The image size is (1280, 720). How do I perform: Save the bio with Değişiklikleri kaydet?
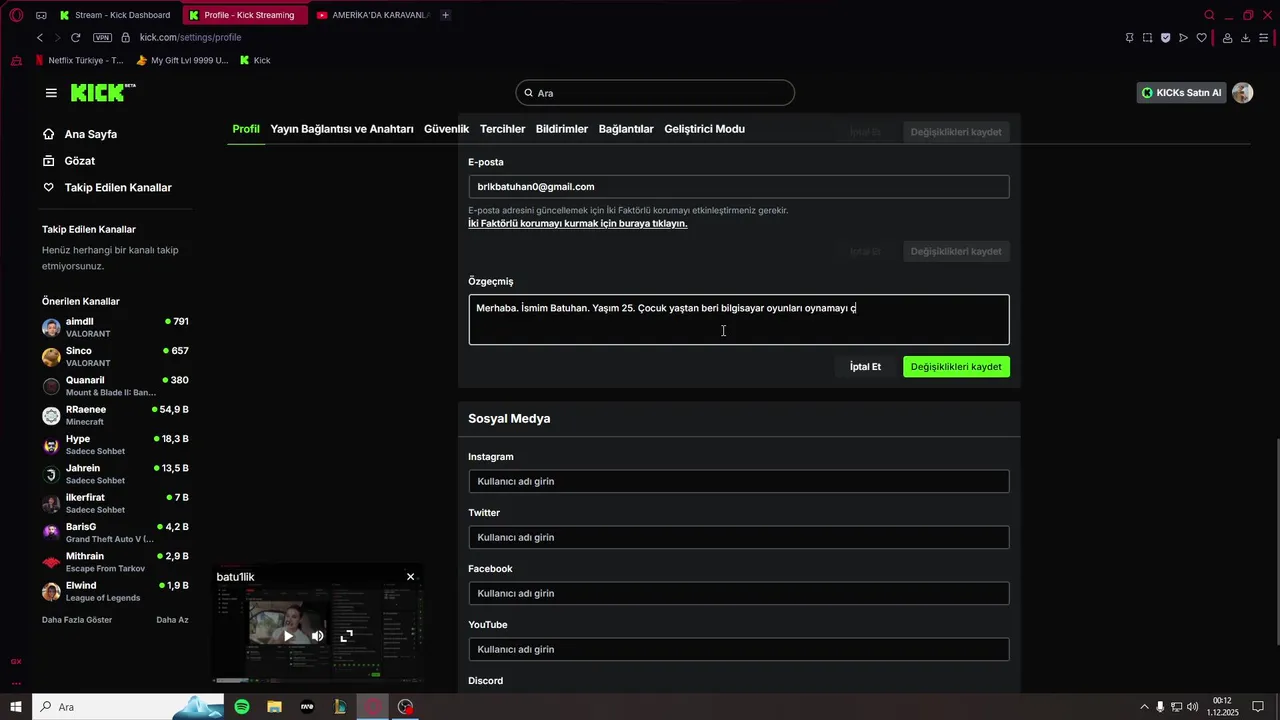pyautogui.click(x=956, y=367)
